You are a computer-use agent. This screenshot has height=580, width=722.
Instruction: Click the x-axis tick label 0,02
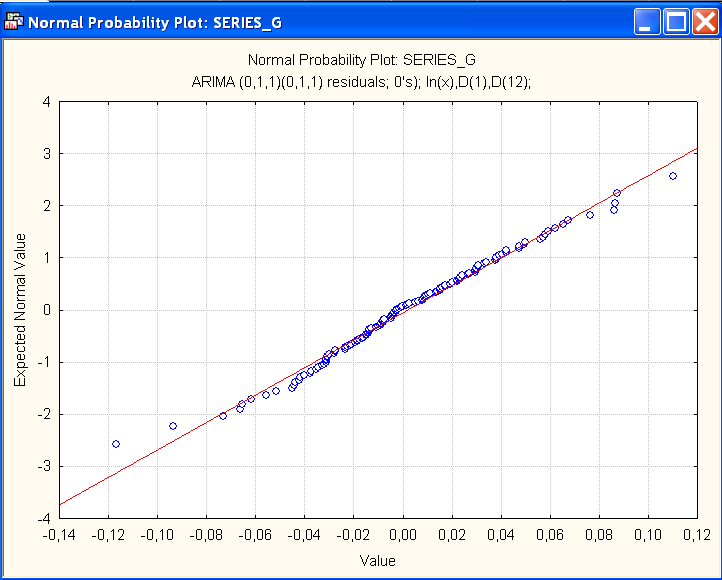tap(452, 535)
